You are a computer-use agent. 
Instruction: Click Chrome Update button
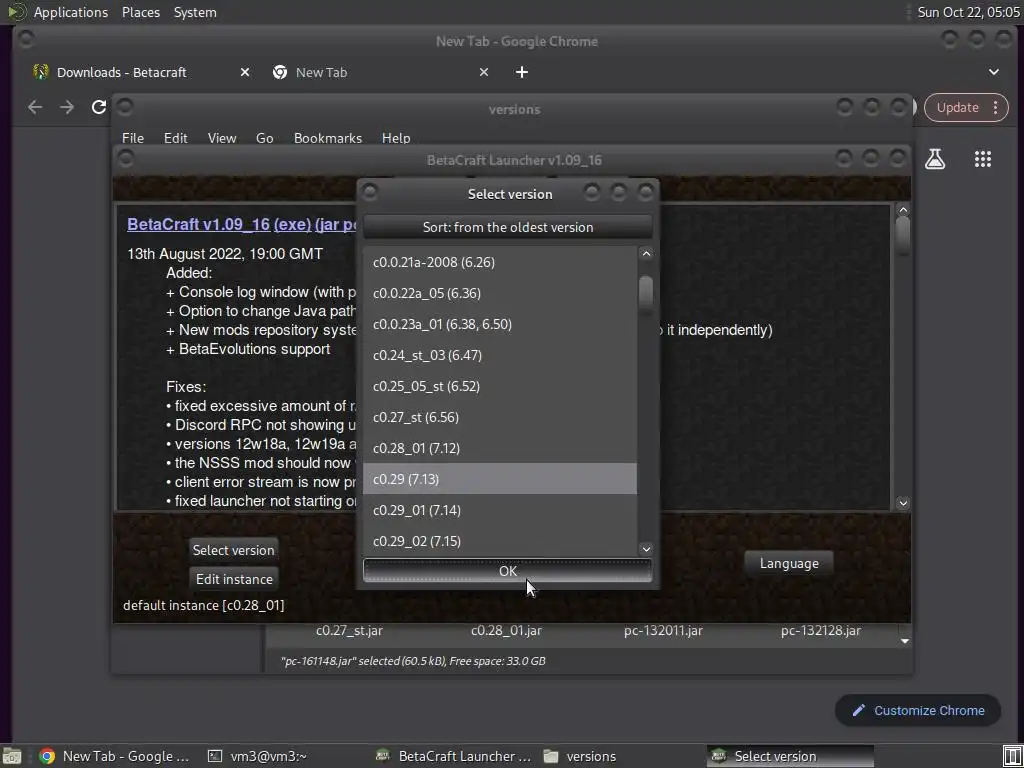(x=958, y=108)
